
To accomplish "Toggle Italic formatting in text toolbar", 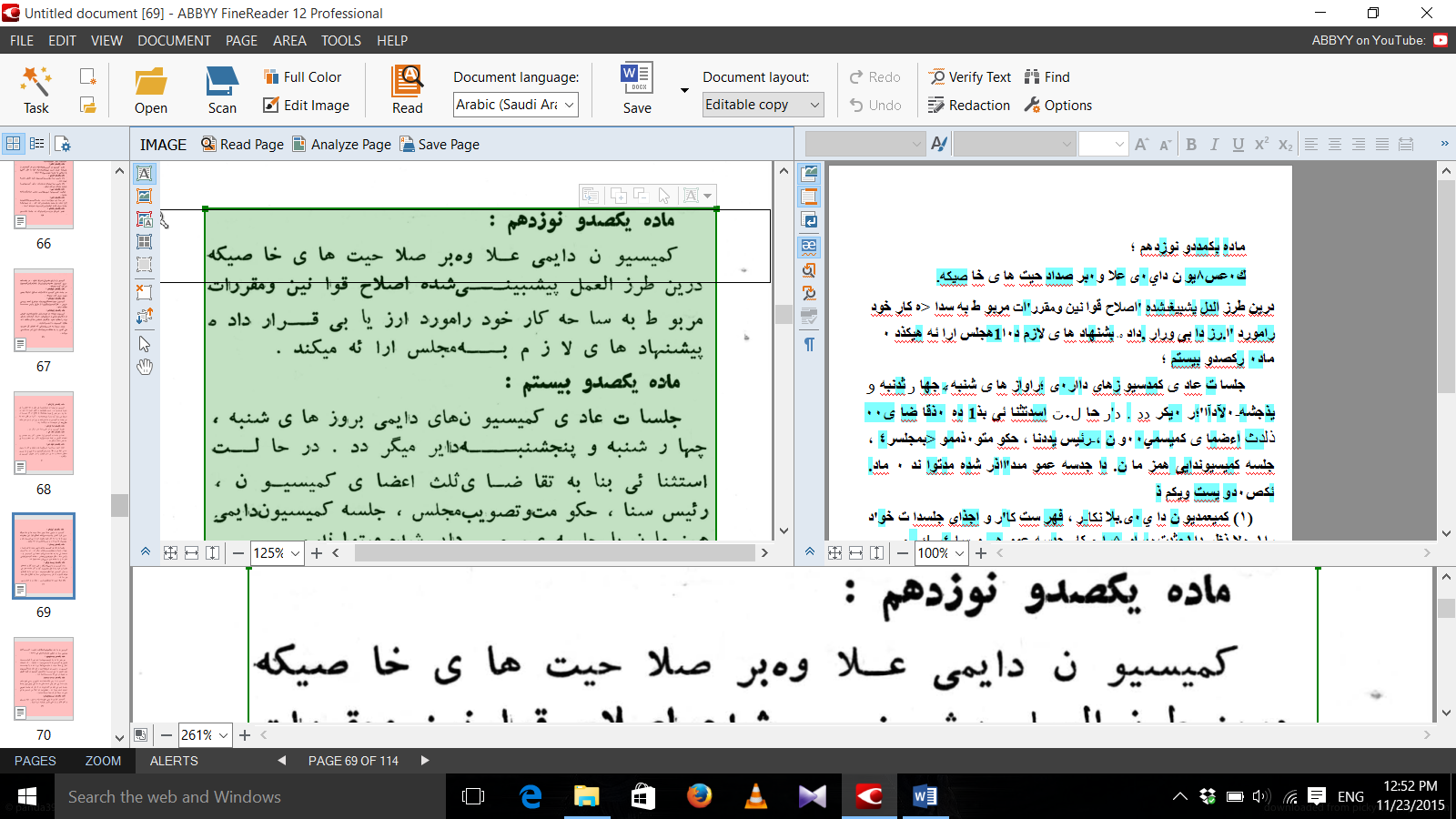I will point(1215,144).
